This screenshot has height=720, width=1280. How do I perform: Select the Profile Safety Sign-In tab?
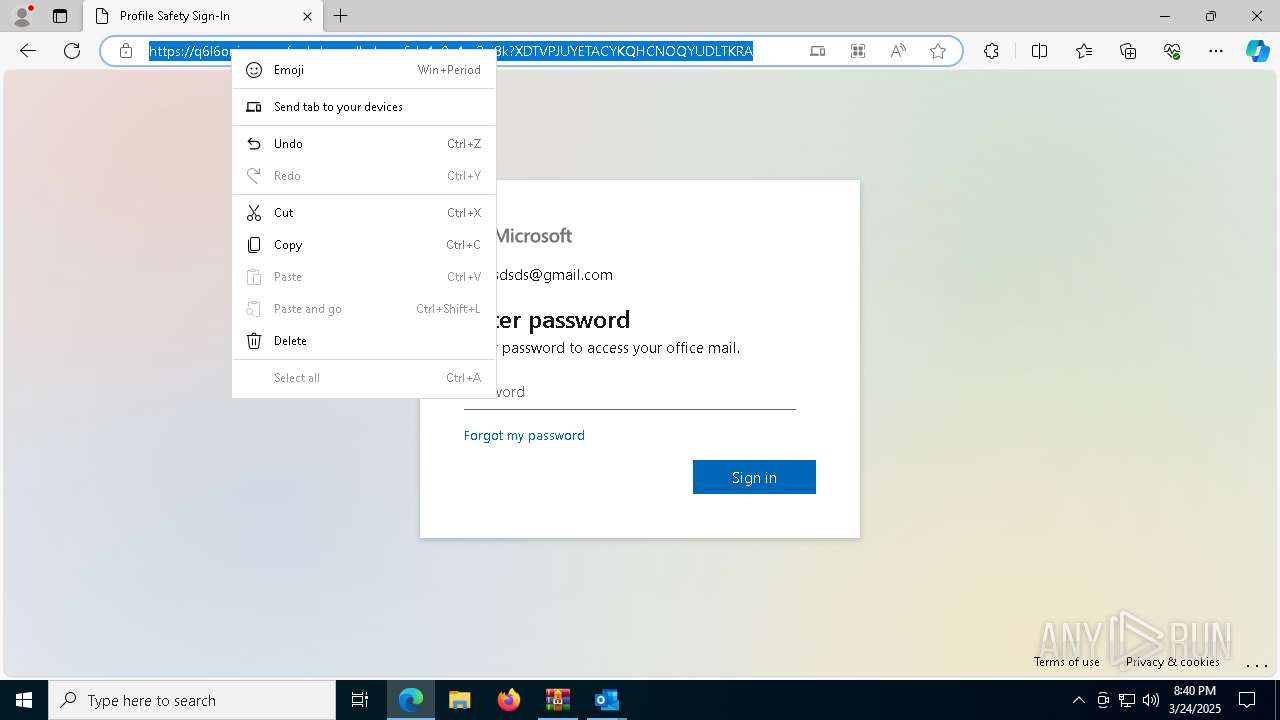(x=203, y=16)
